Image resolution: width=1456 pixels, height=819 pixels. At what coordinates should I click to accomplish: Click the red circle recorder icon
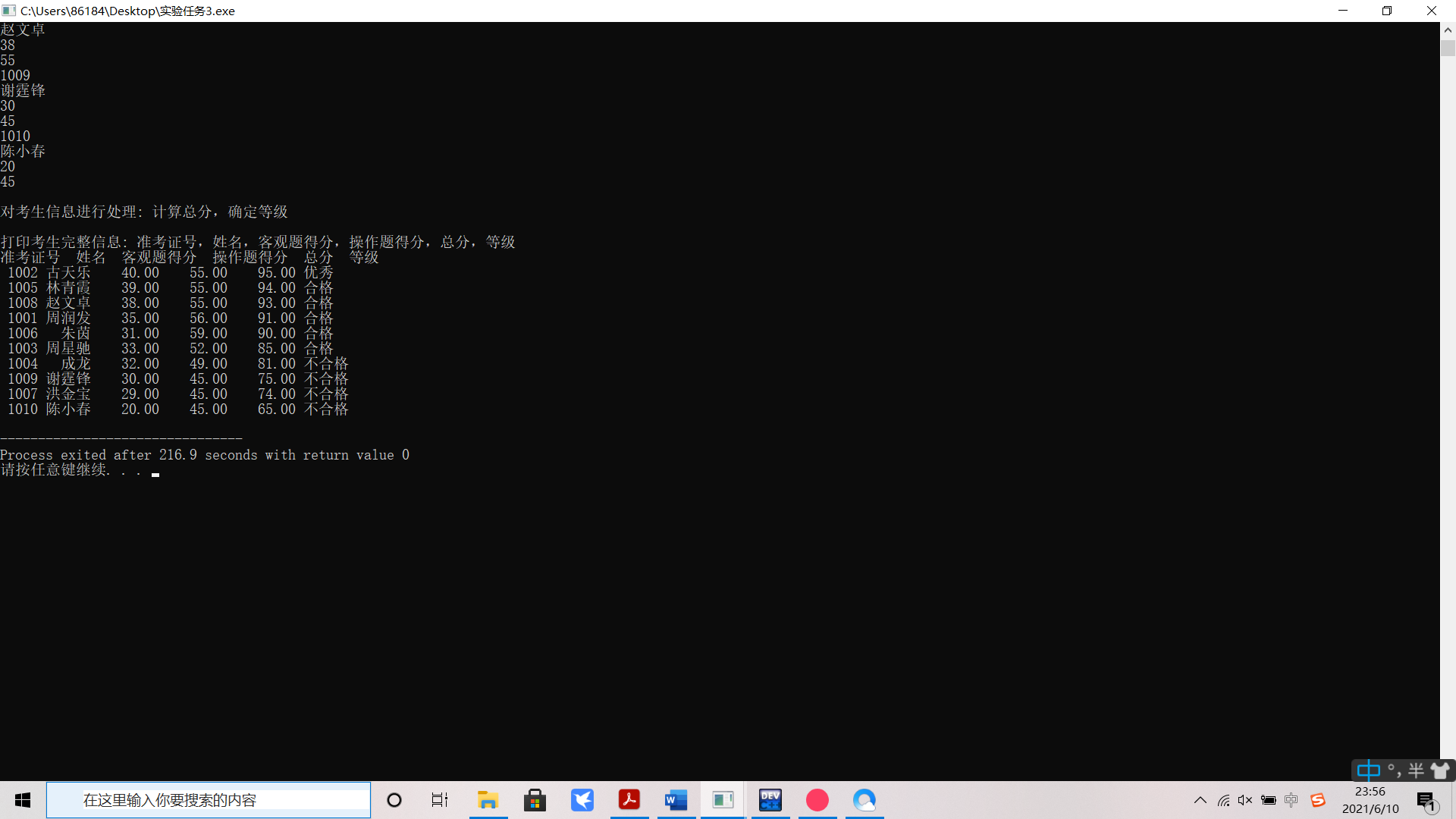coord(817,800)
